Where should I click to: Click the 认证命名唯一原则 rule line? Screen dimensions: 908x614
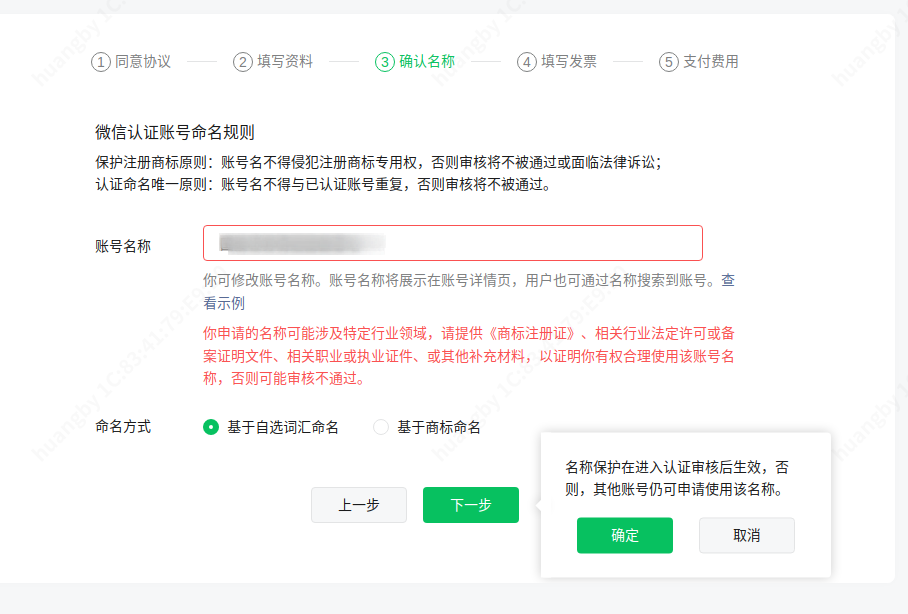(323, 185)
